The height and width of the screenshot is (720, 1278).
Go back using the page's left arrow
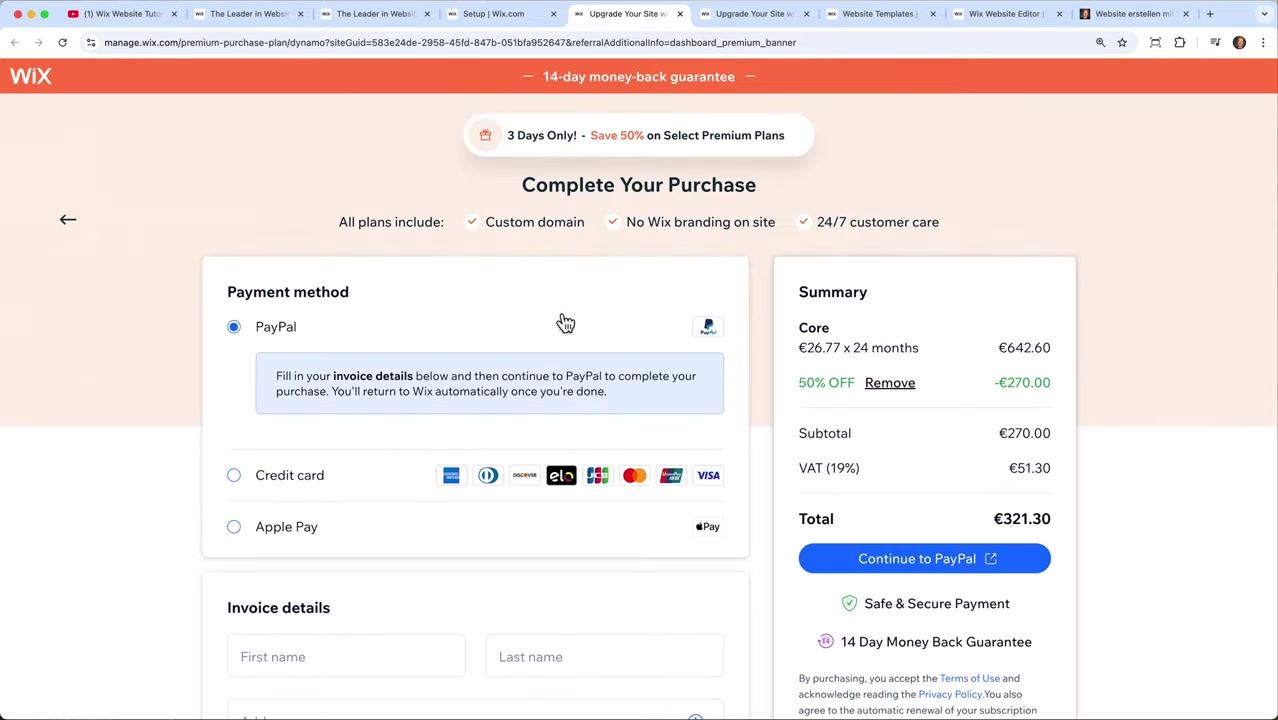68,220
